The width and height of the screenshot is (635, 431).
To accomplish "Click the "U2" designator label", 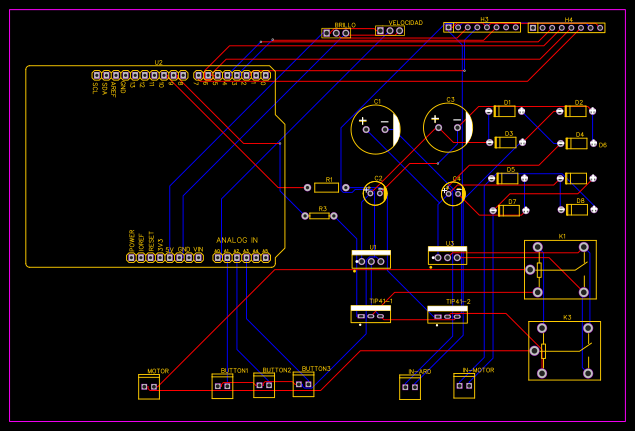I will (x=158, y=63).
